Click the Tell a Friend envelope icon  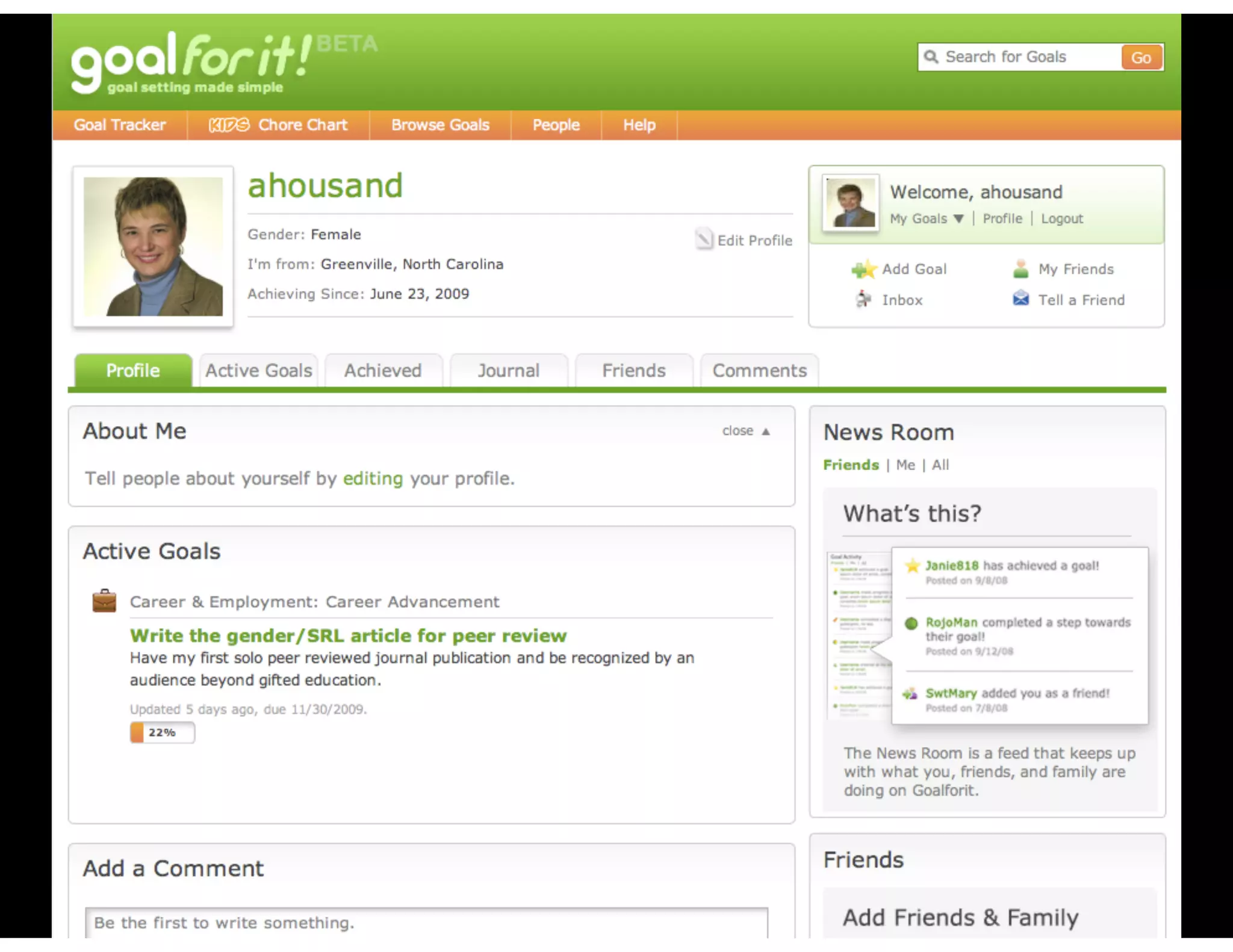pyautogui.click(x=1020, y=298)
